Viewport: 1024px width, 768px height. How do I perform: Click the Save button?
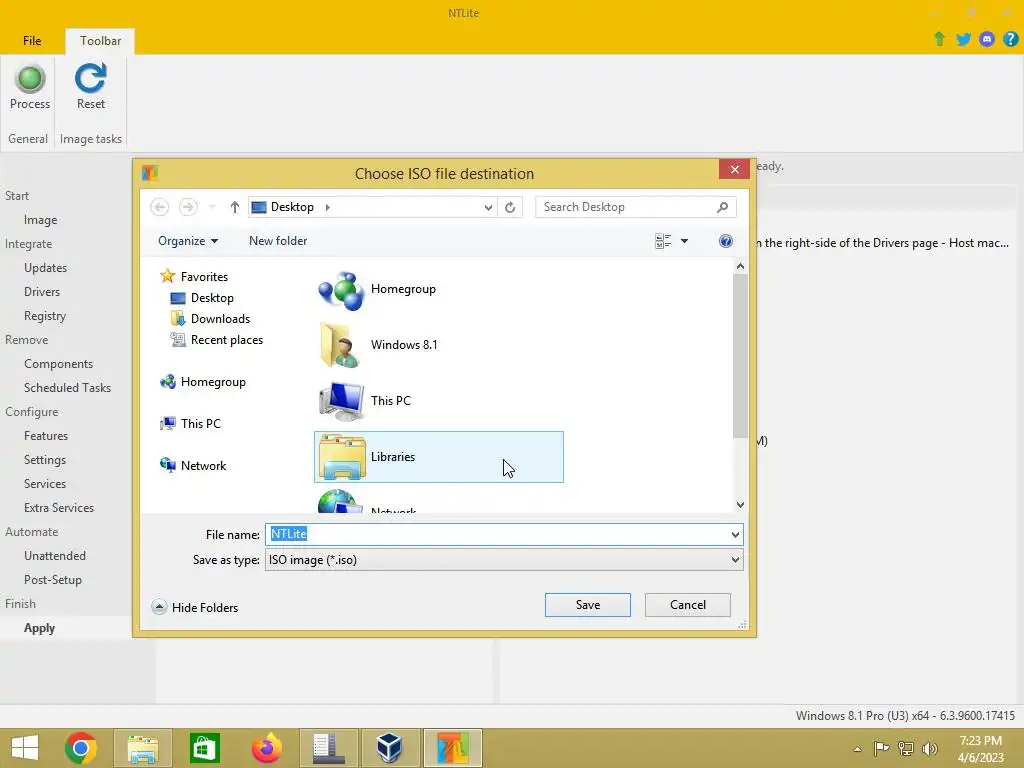[x=588, y=605]
